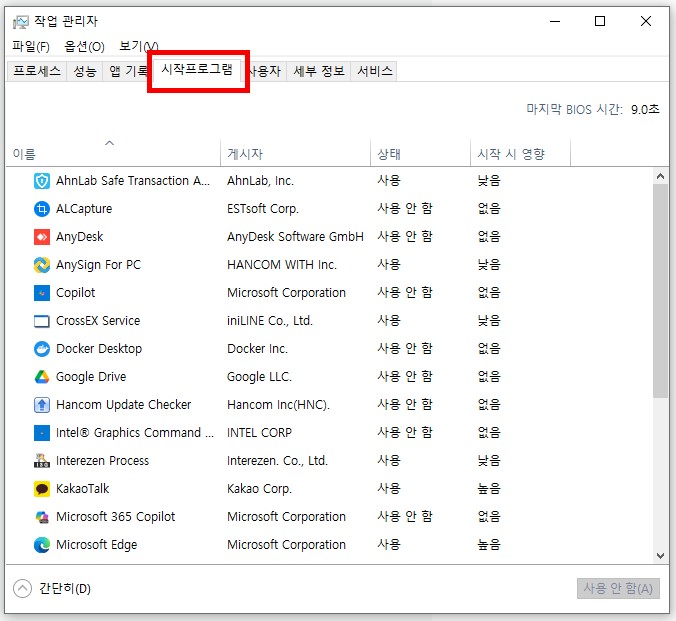The height and width of the screenshot is (621, 676).
Task: Select the AnyDesk name text
Action: (80, 237)
